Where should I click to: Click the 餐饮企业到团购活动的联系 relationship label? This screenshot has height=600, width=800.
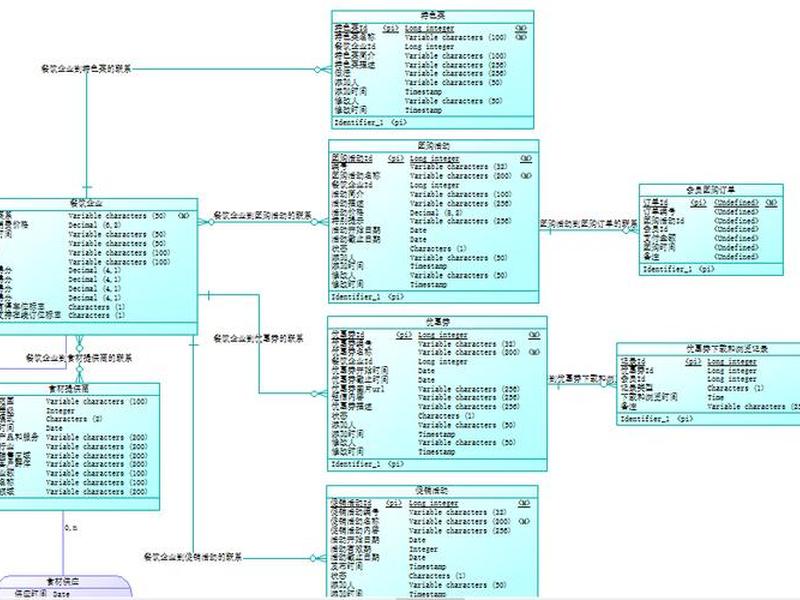tap(262, 215)
